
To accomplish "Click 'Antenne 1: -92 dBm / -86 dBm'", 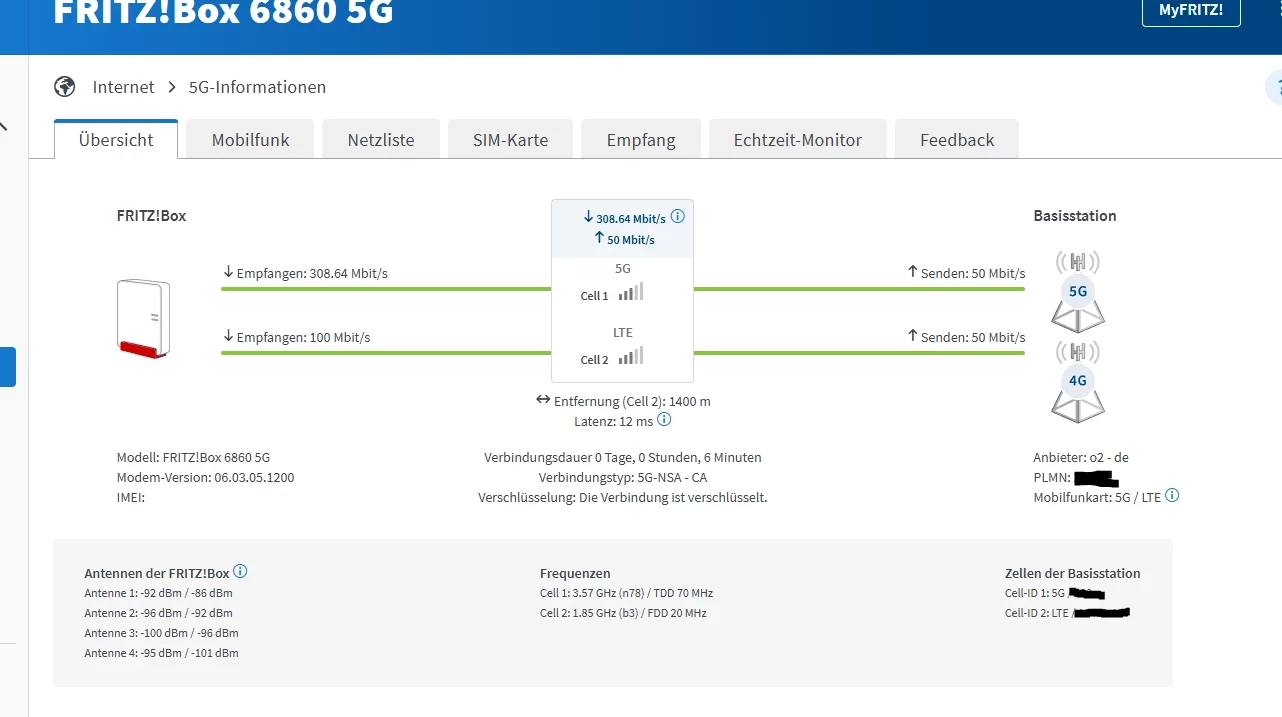I will 158,593.
